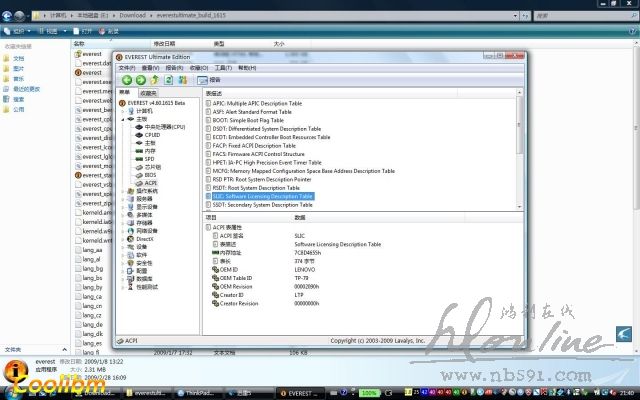640x400 pixels.
Task: Open the 工具(T) menu in EVEREST
Action: coord(223,68)
